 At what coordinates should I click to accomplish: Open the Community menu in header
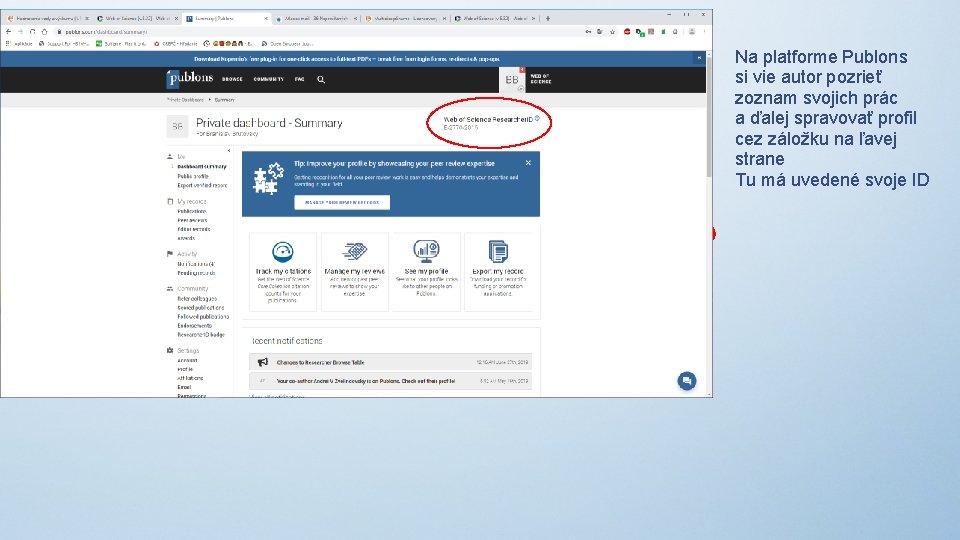(269, 80)
